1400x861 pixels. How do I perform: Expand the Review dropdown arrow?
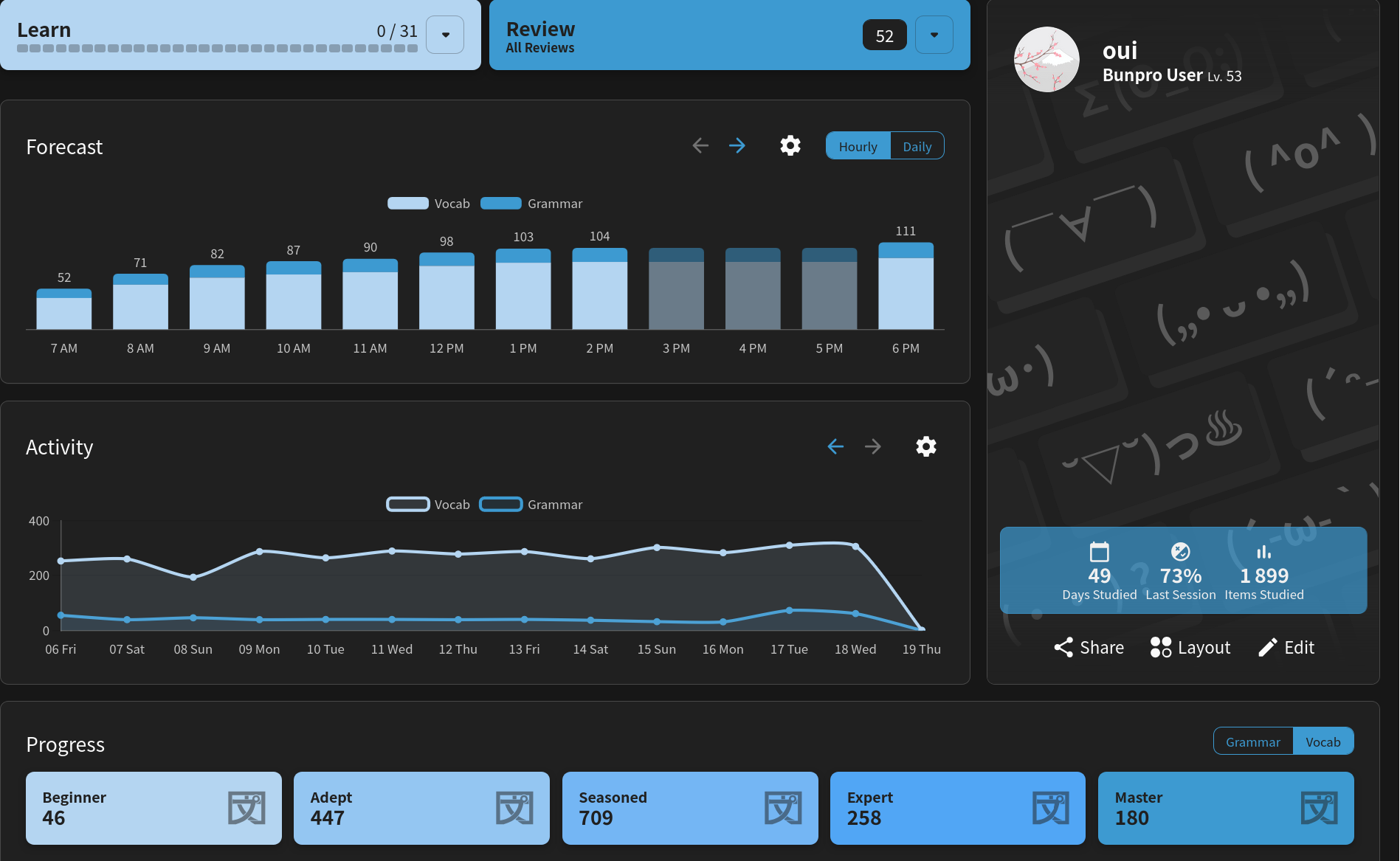(934, 35)
